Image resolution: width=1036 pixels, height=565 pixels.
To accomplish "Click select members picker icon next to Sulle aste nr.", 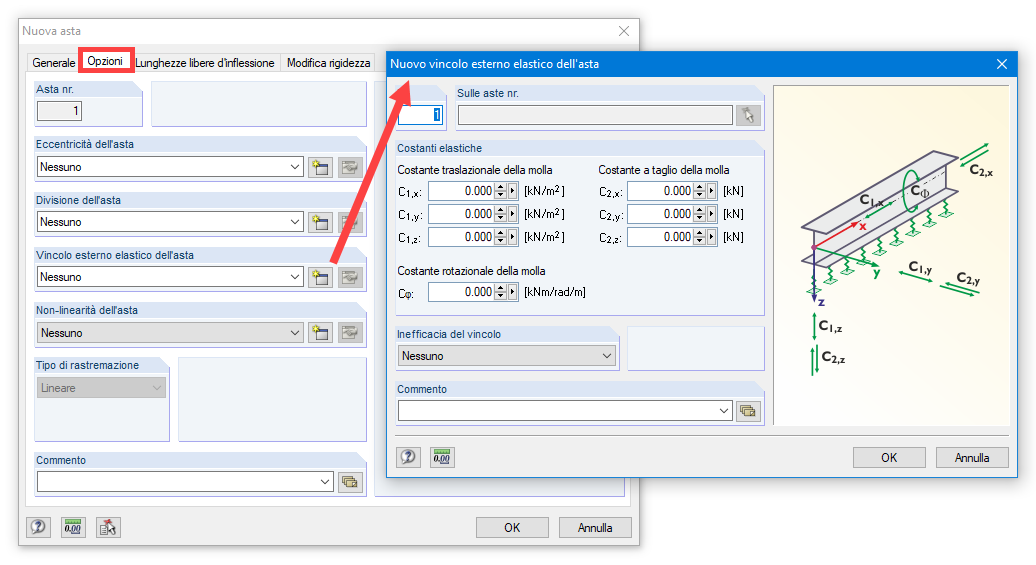I will (x=748, y=115).
